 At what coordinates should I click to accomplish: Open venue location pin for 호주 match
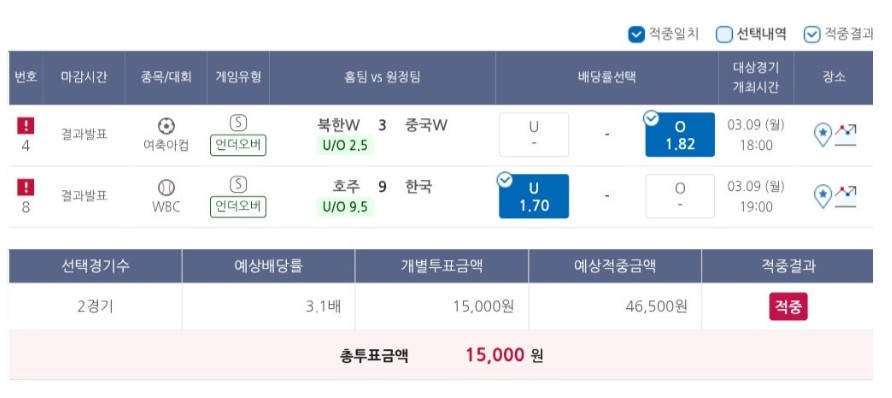click(823, 196)
